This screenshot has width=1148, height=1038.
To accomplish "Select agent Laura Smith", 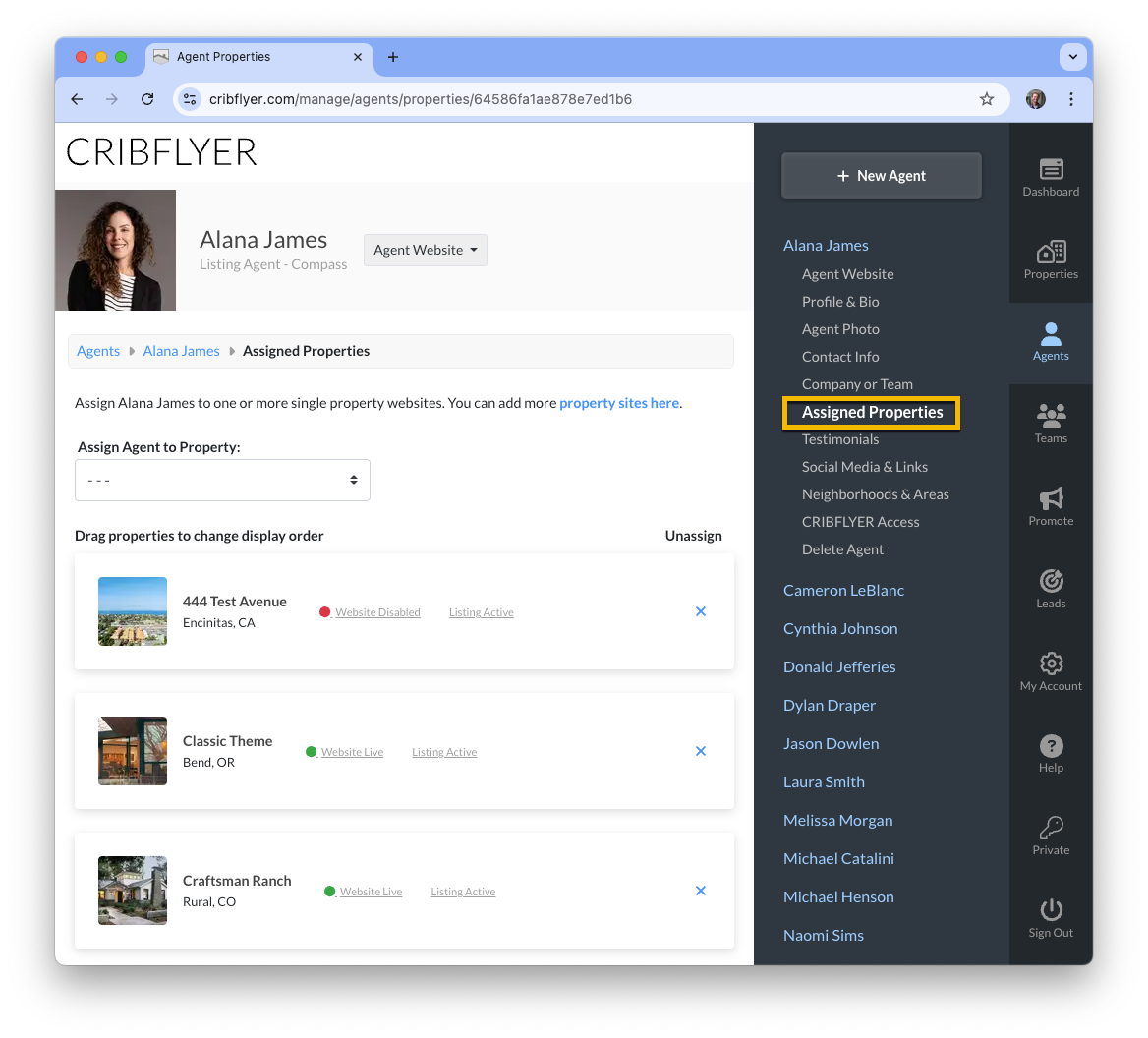I will 824,781.
